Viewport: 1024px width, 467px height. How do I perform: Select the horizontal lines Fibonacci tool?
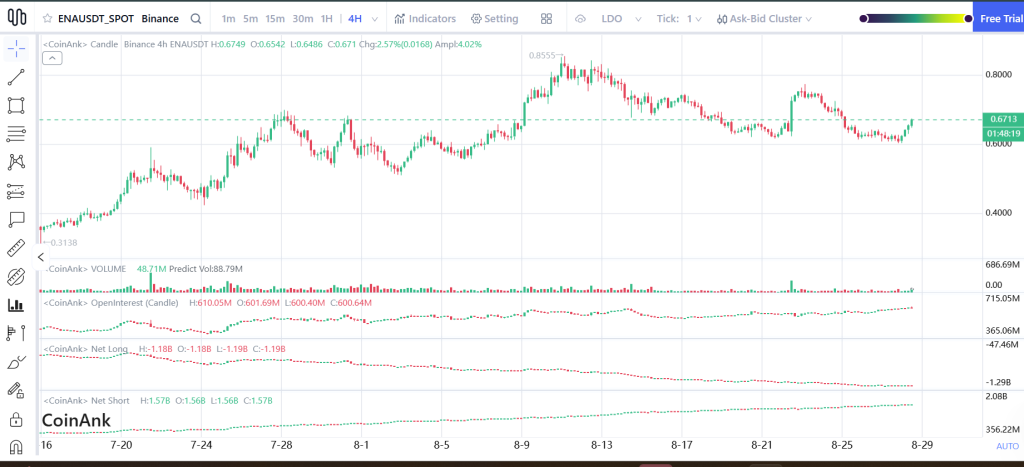point(16,134)
